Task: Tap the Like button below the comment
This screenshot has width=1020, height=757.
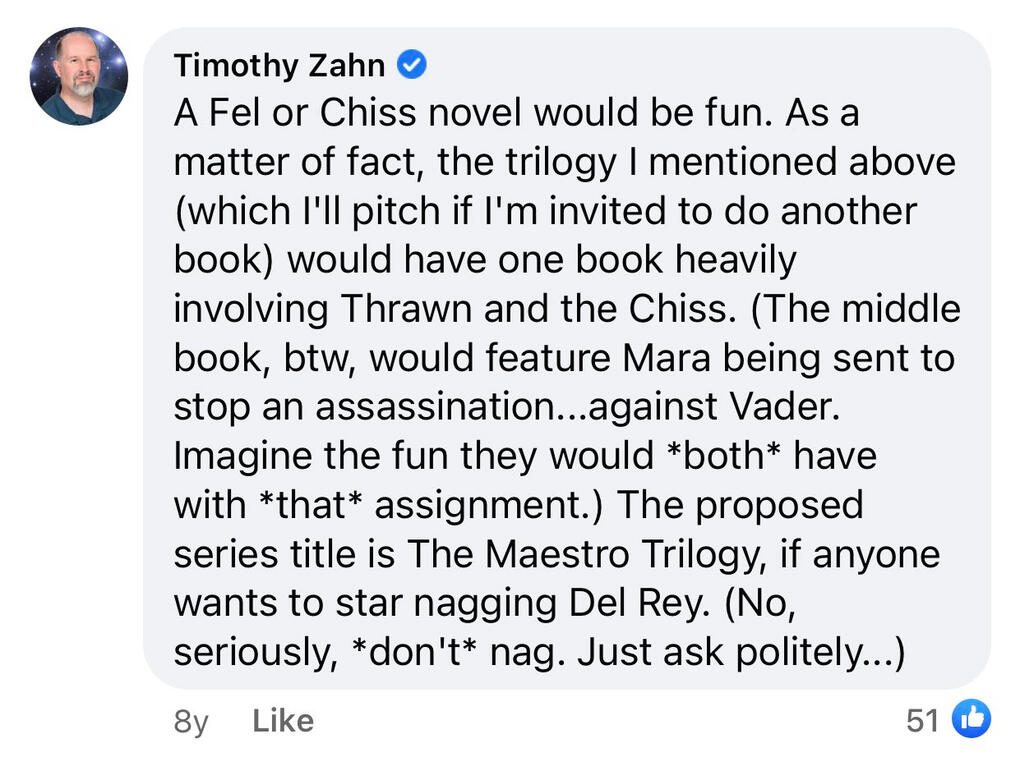Action: [283, 720]
